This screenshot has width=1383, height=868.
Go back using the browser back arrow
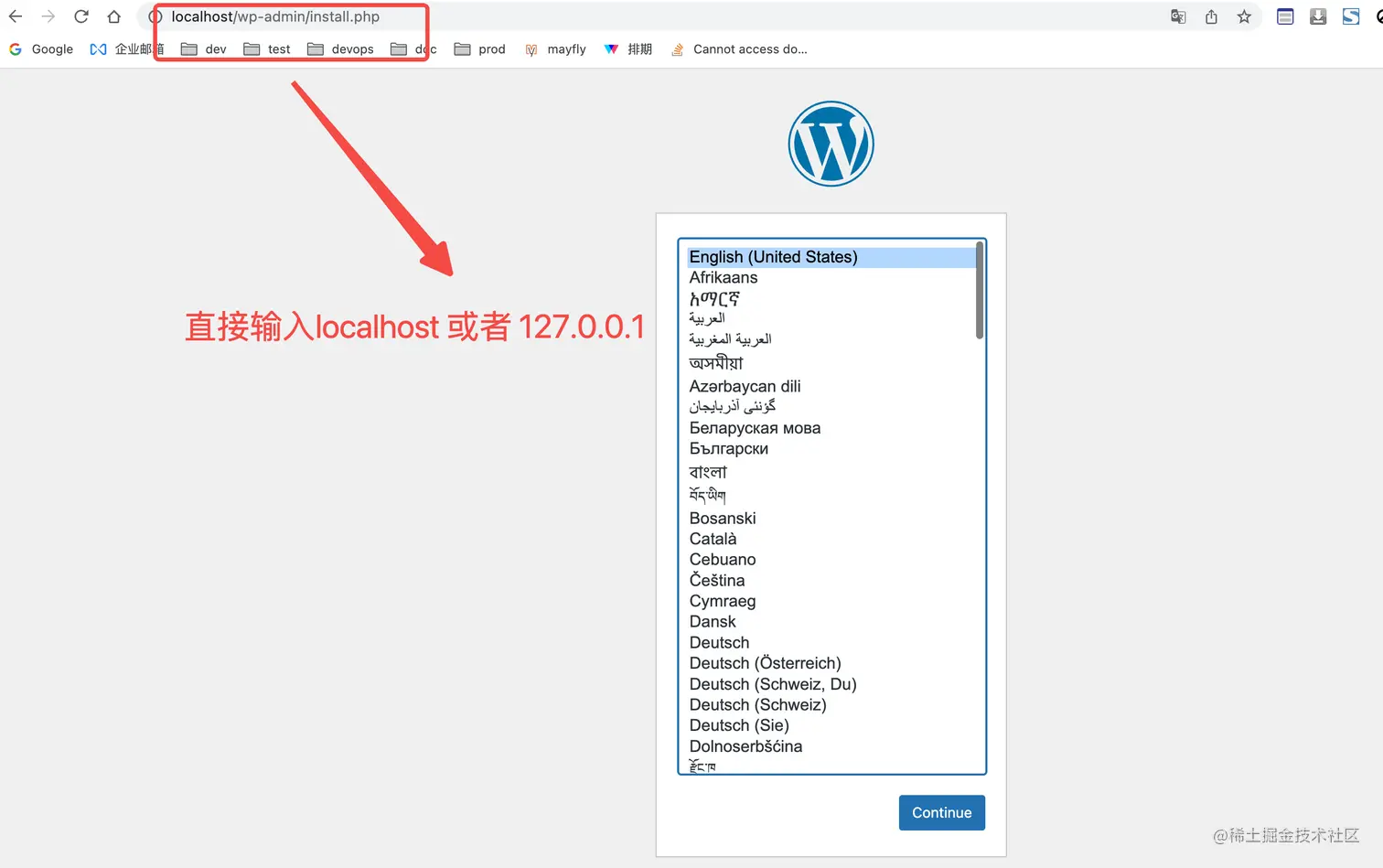pyautogui.click(x=16, y=16)
